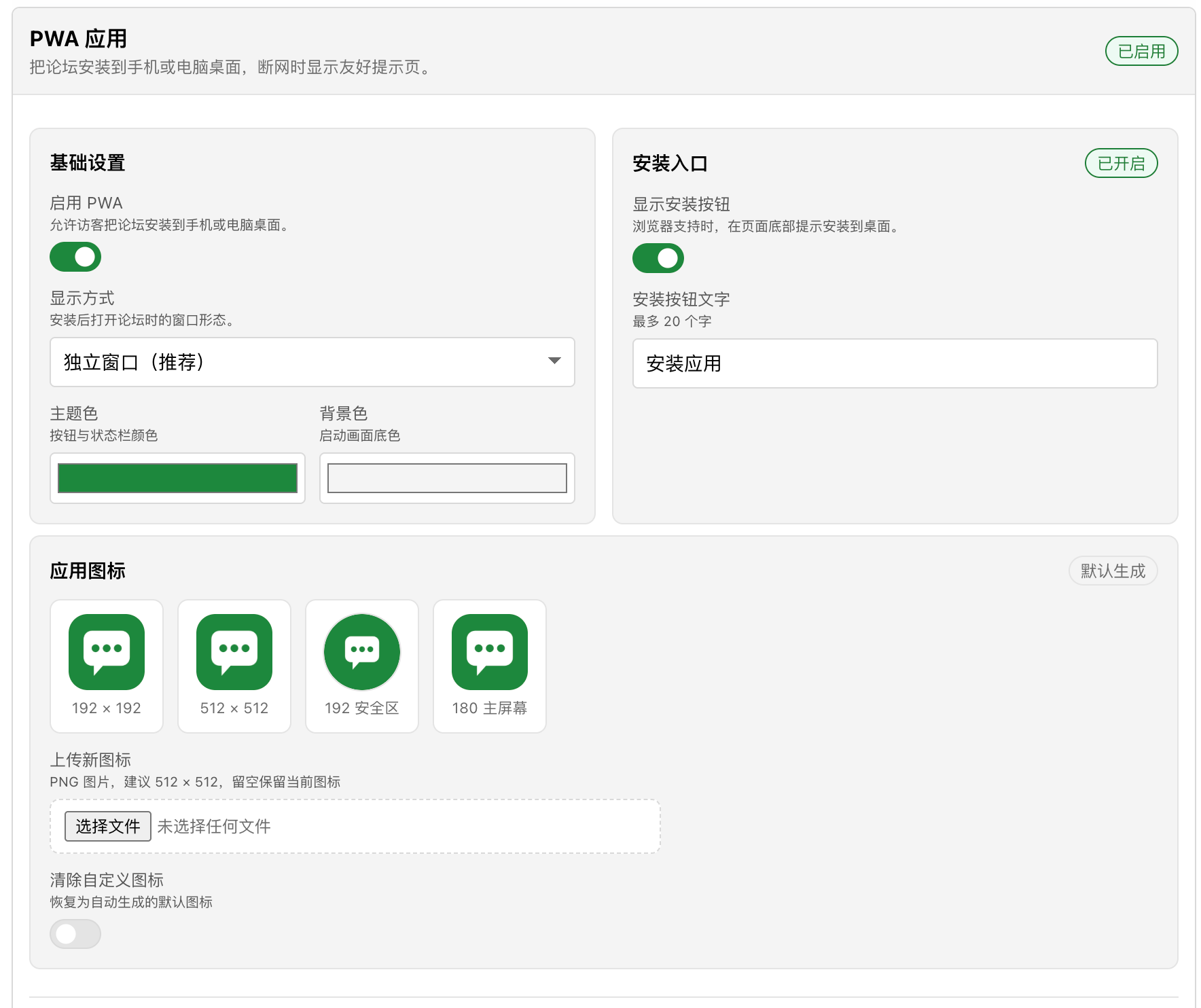The height and width of the screenshot is (1008, 1201).
Task: Click the 512 × 512 app icon preview
Action: (x=234, y=652)
